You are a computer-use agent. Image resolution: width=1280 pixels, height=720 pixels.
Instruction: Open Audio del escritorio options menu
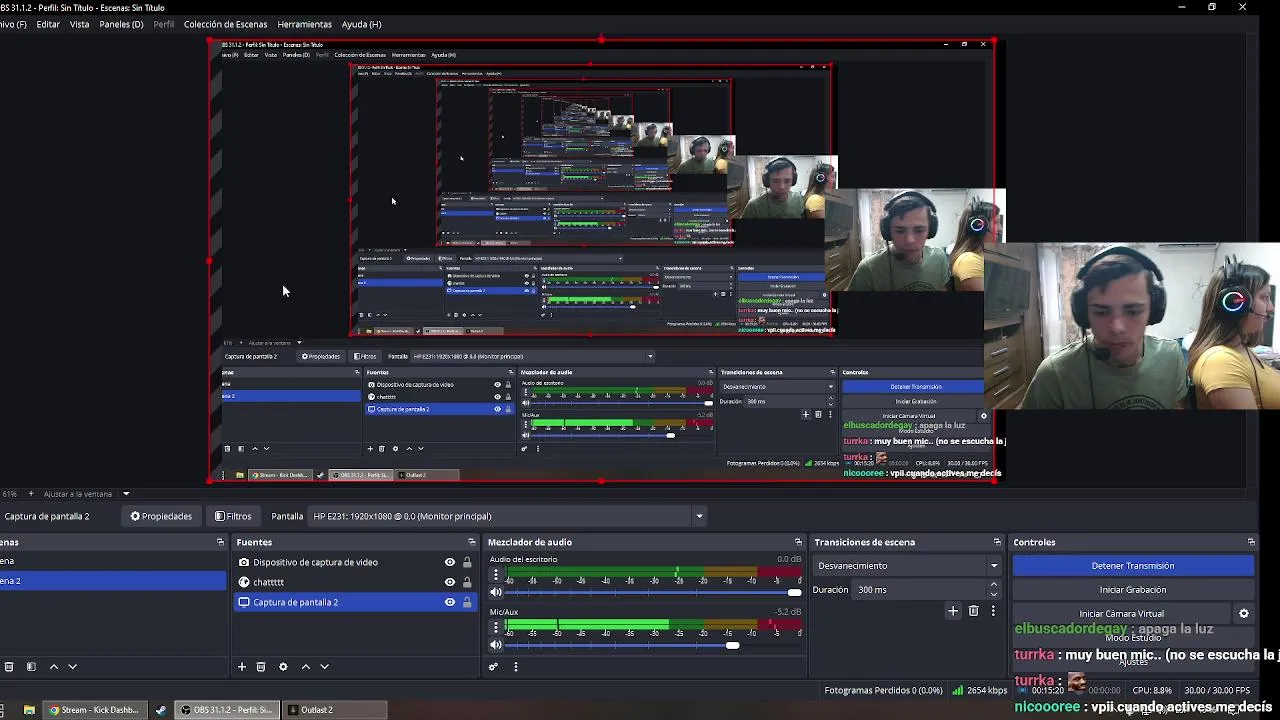click(495, 574)
